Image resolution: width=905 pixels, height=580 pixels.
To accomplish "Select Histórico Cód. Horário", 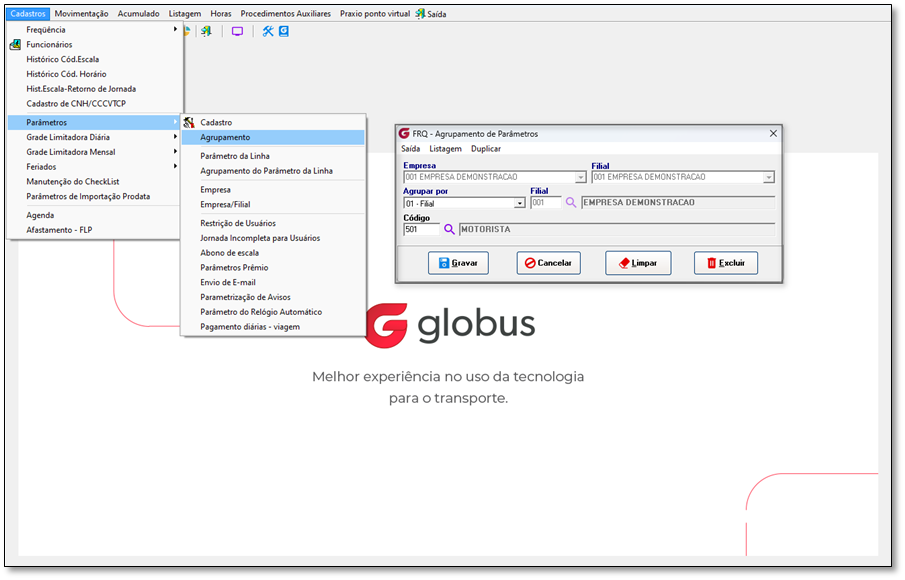I will (95, 74).
